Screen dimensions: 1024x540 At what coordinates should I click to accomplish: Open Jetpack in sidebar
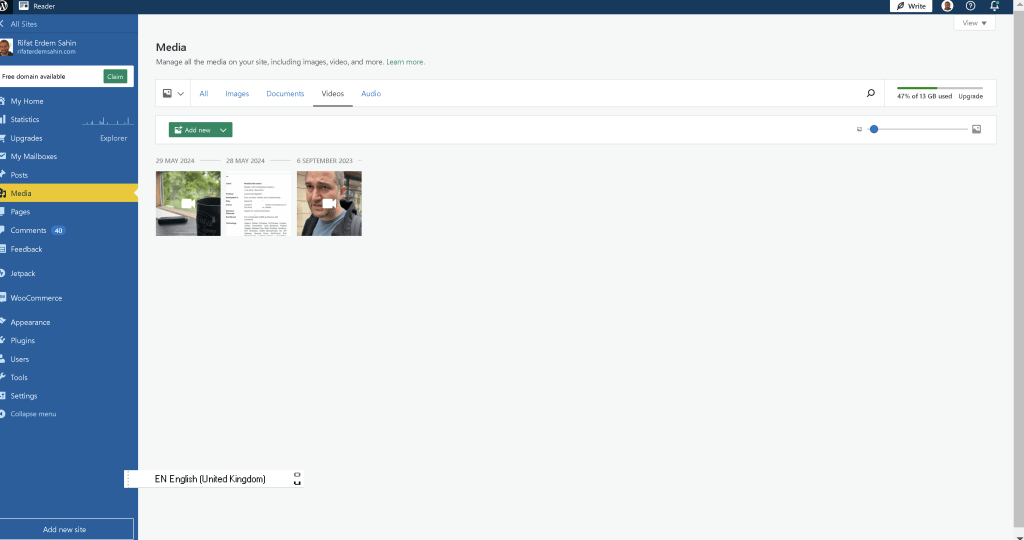tap(69, 274)
